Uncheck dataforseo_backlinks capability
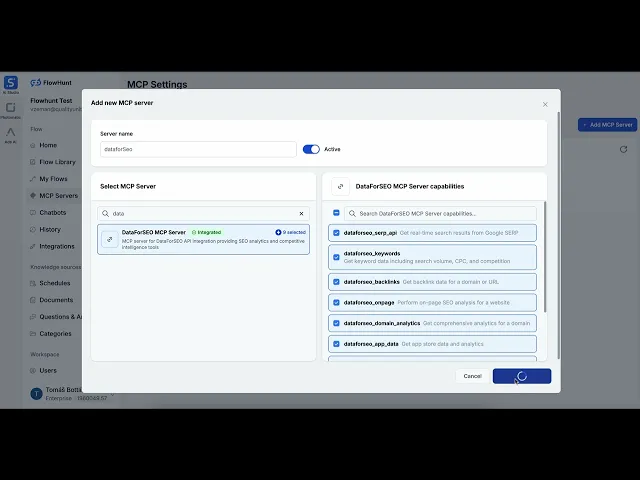Viewport: 640px width, 480px height. click(x=336, y=282)
